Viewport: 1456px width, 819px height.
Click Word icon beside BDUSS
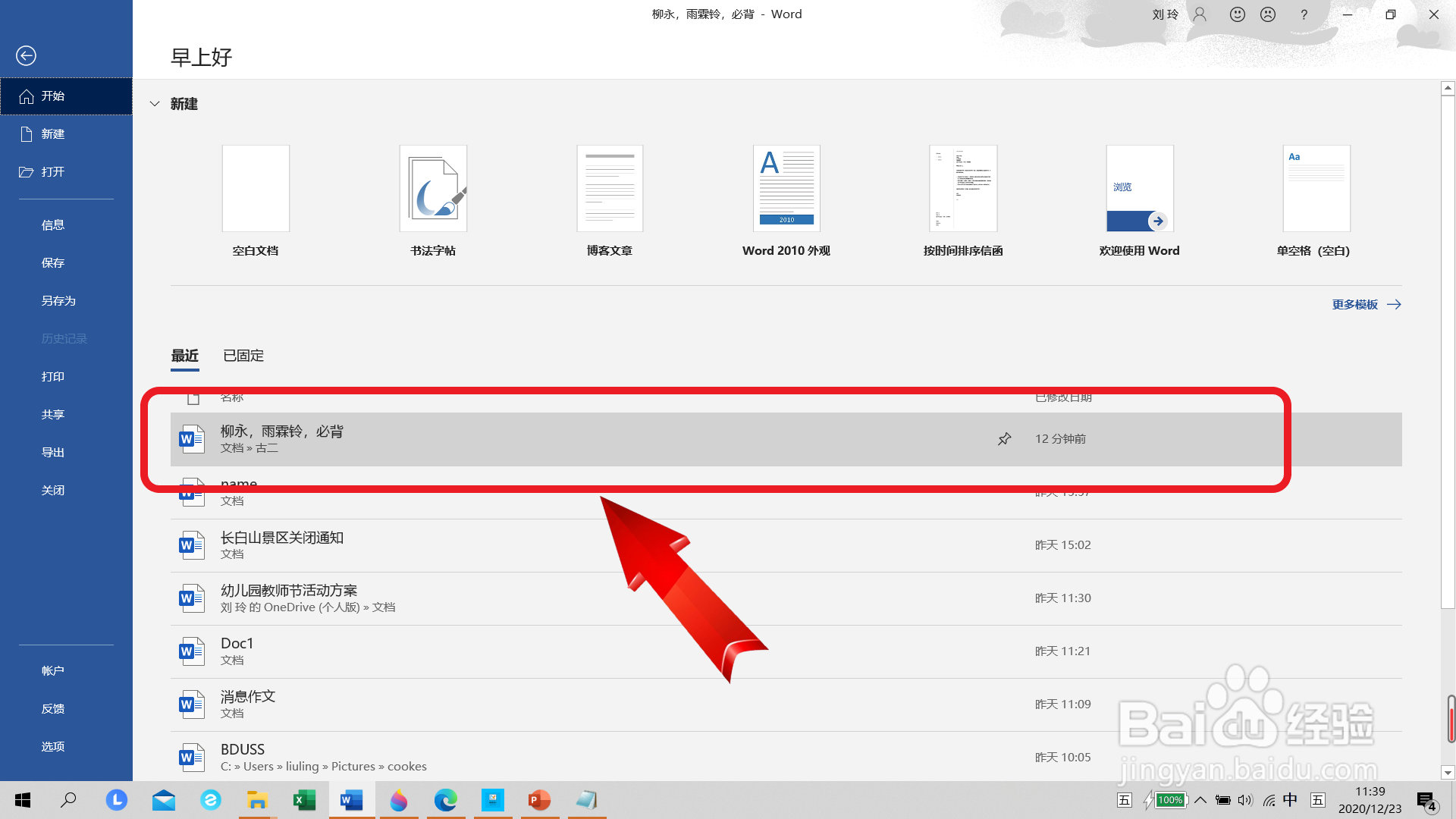(192, 758)
